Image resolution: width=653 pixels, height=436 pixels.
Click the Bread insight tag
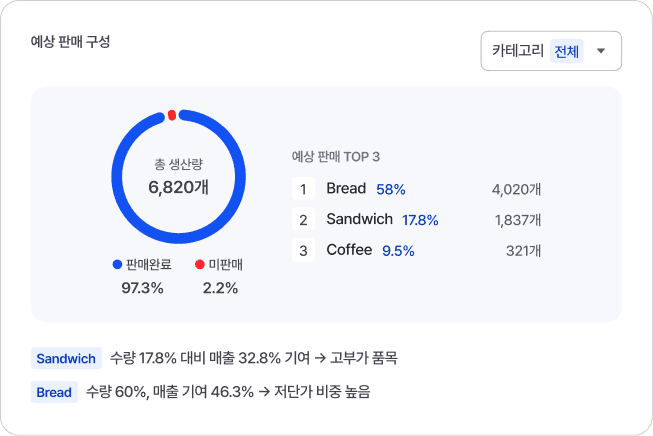coord(54,392)
